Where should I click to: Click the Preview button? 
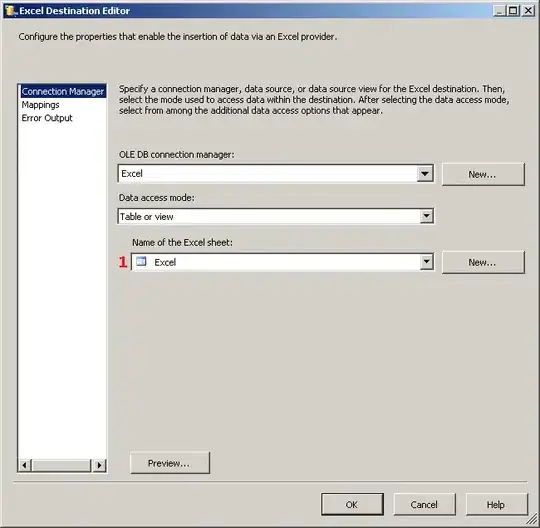click(x=170, y=463)
